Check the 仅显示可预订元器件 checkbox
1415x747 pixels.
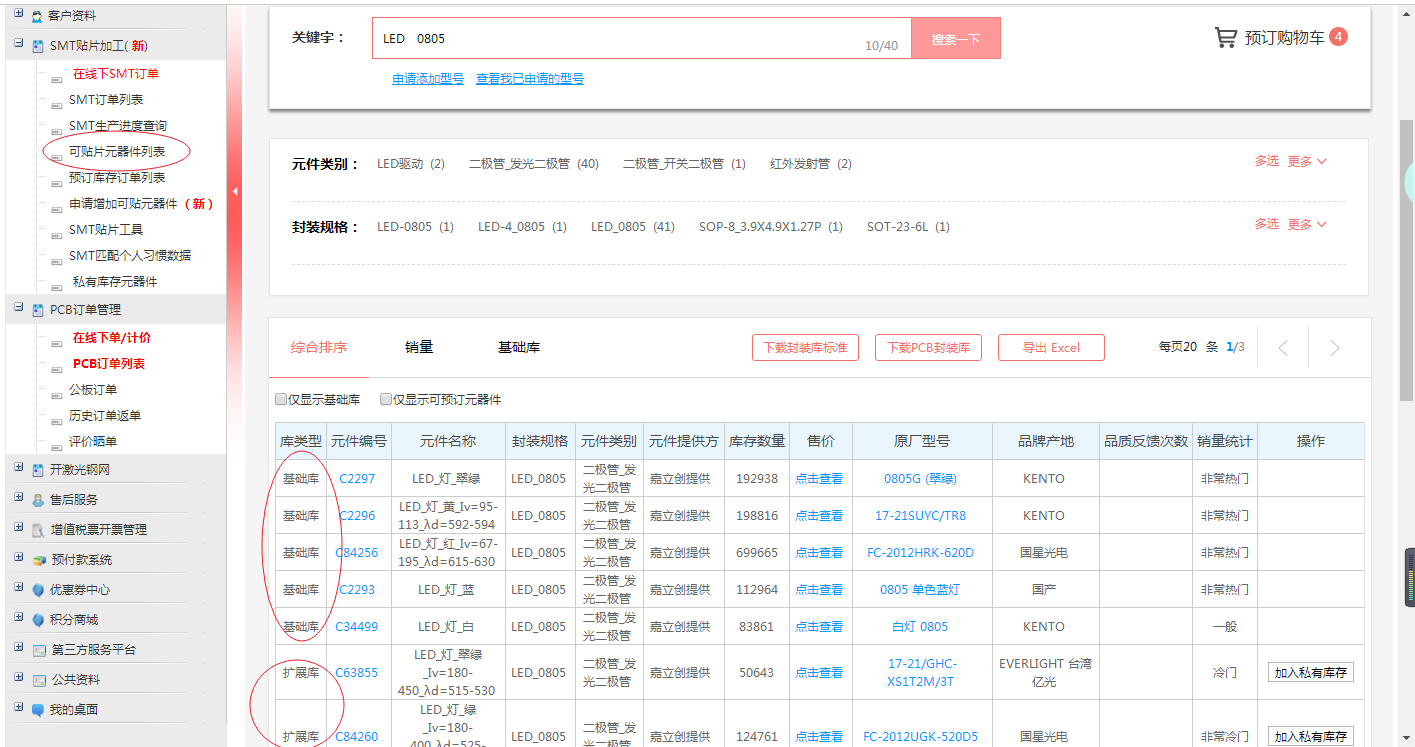click(x=386, y=400)
